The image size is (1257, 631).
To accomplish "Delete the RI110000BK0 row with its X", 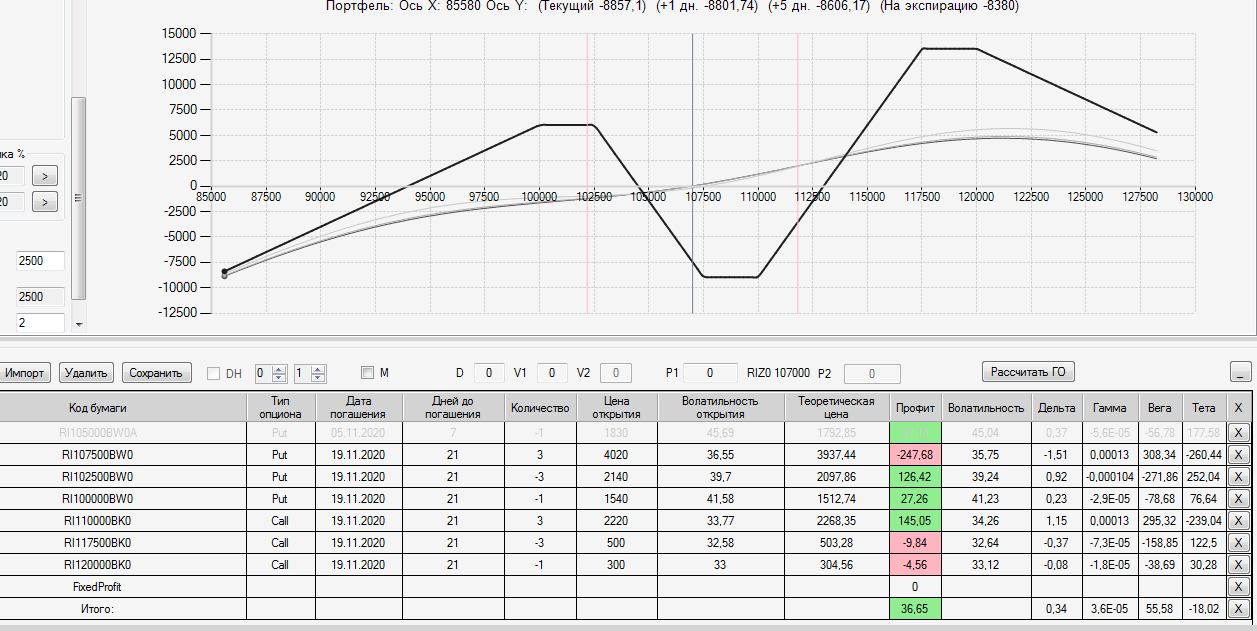I will click(x=1239, y=521).
